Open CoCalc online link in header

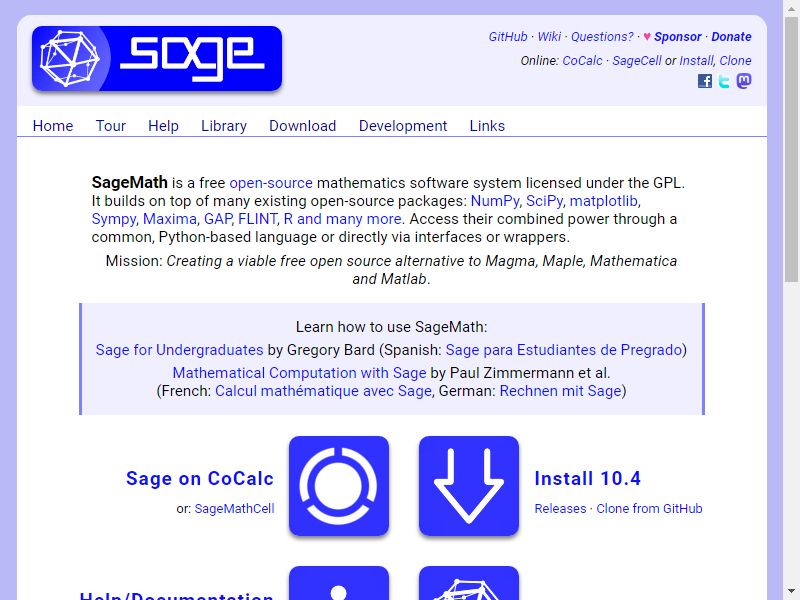582,61
